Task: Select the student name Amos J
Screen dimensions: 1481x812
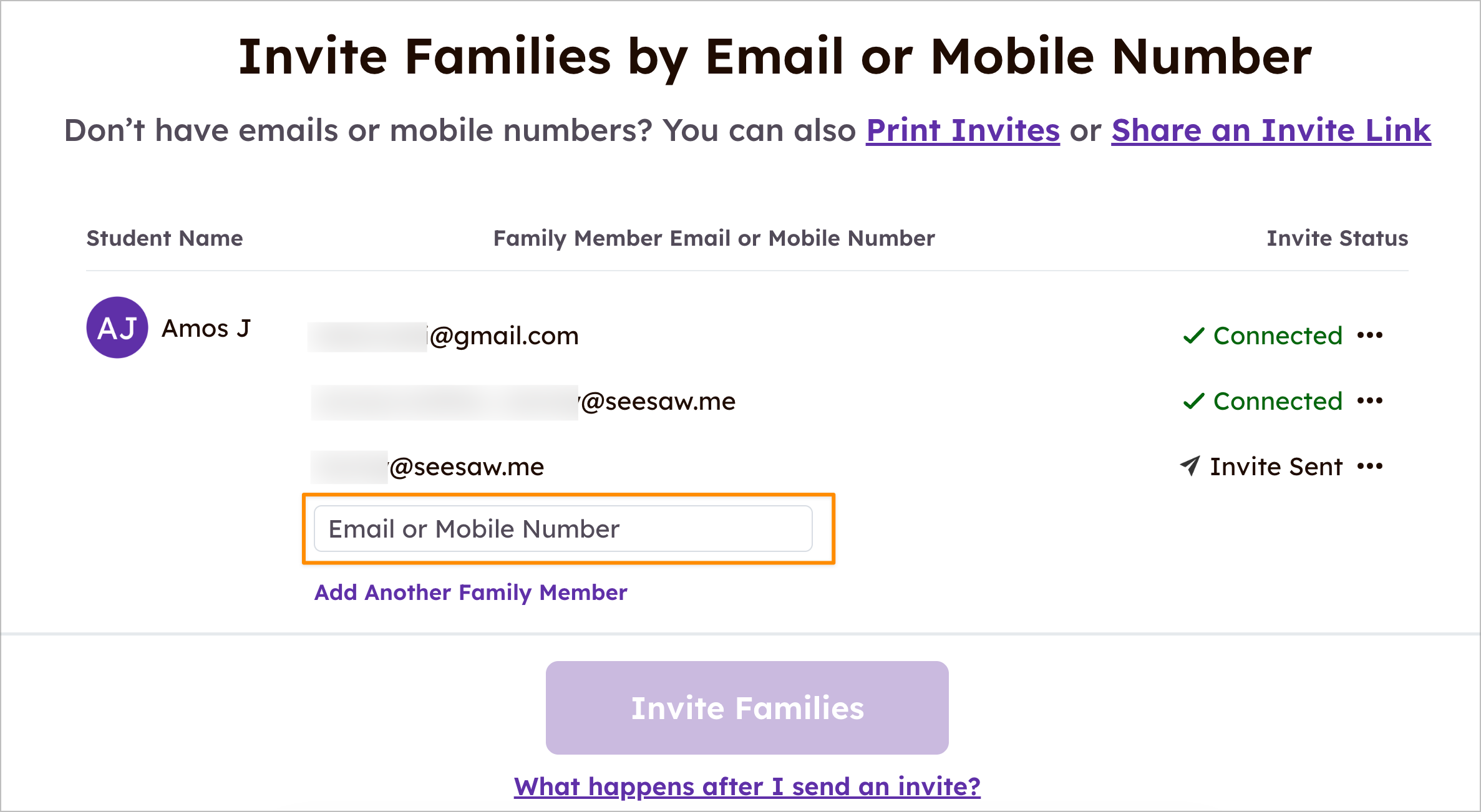Action: 206,328
